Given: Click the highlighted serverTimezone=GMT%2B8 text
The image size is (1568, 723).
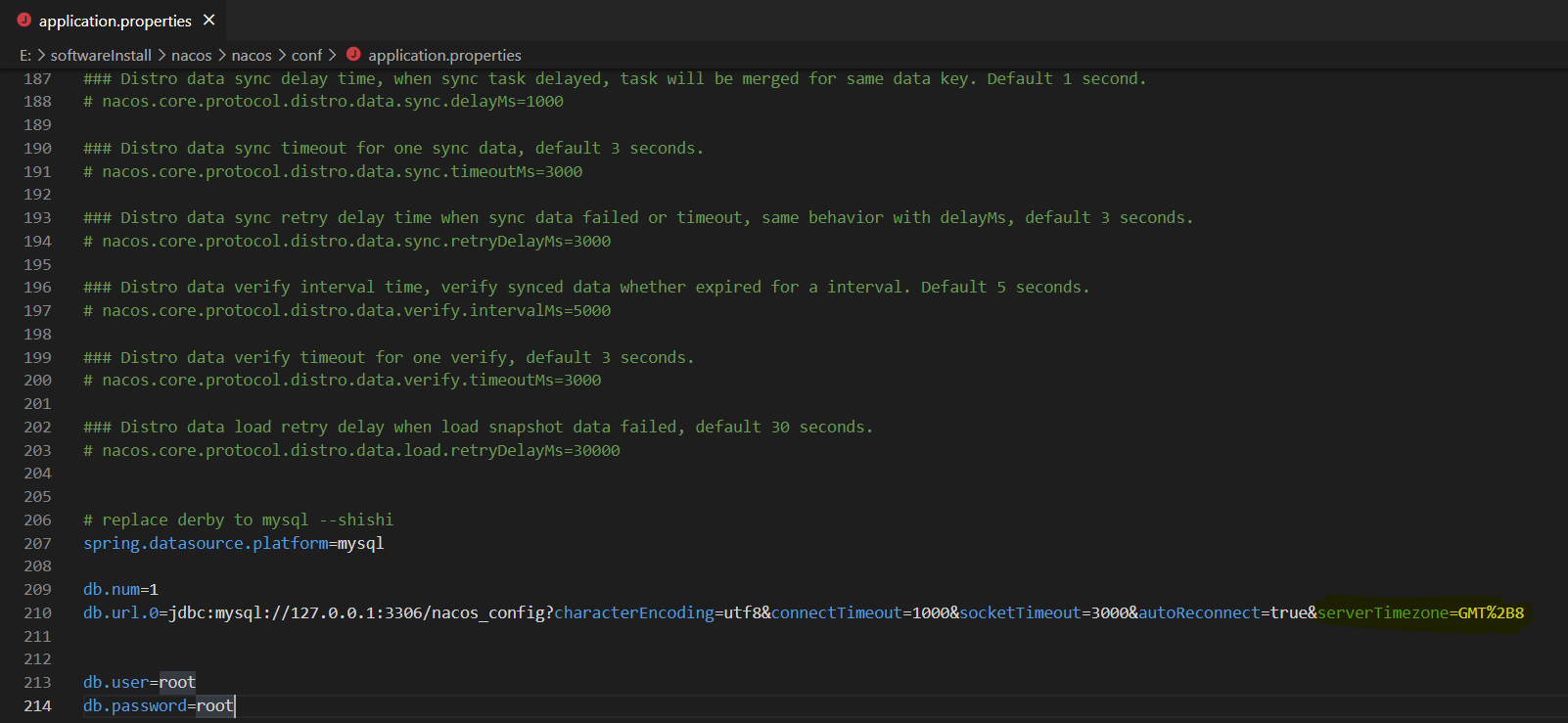Looking at the screenshot, I should [1420, 613].
